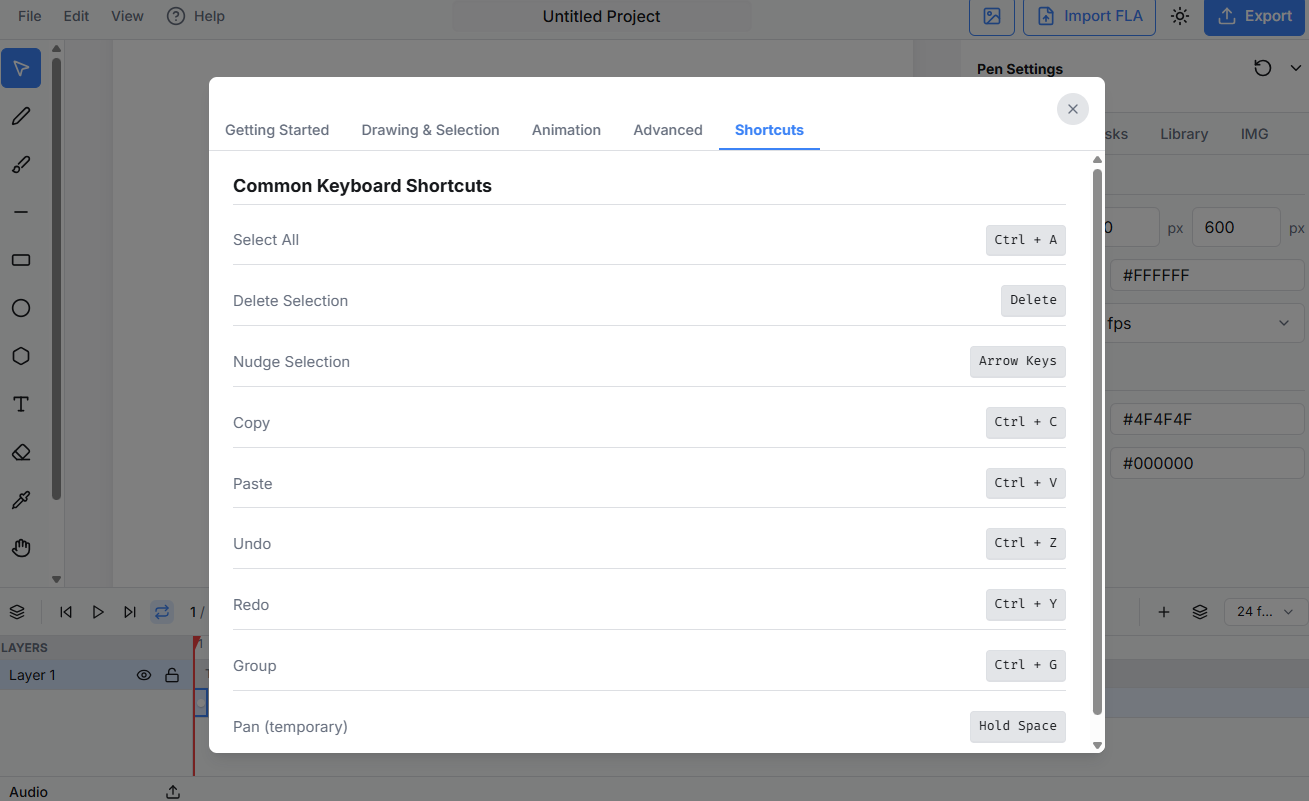Activate the Hand pan tool
Viewport: 1309px width, 801px height.
[21, 548]
